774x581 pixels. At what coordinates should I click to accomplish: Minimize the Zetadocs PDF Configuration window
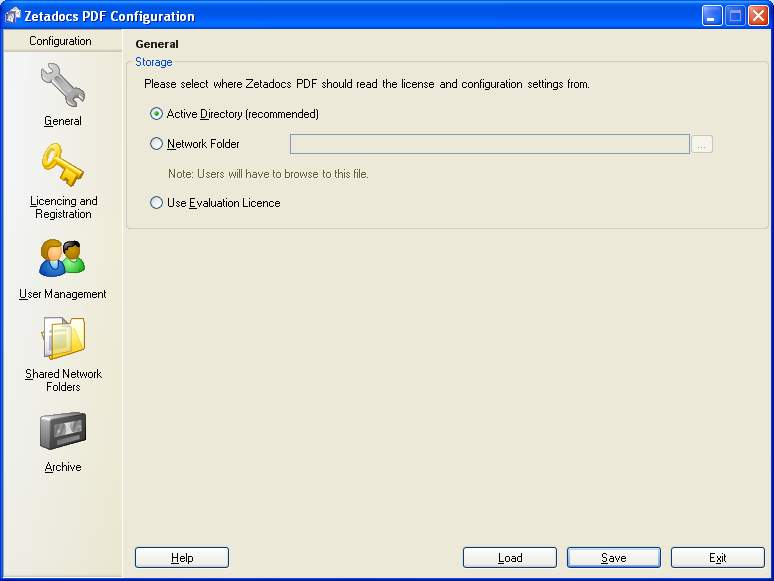[712, 16]
